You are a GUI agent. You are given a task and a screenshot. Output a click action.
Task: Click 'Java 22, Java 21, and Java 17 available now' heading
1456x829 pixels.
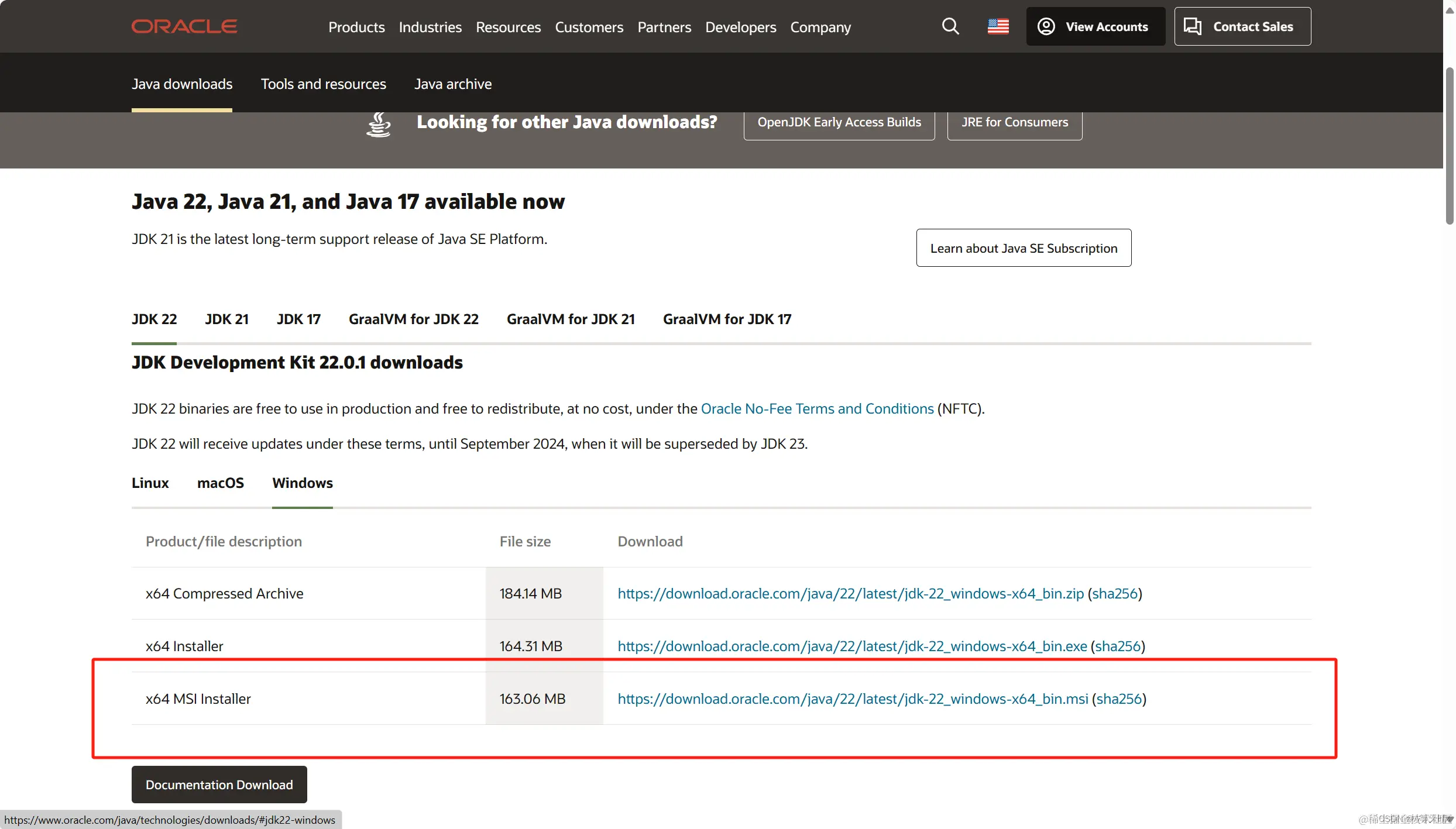(348, 201)
